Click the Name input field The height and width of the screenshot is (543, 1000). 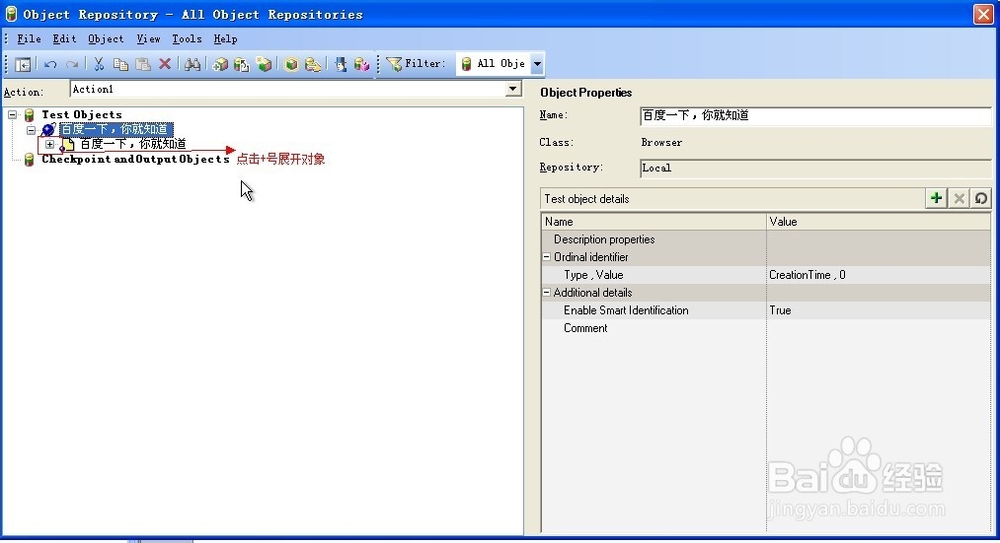816,115
